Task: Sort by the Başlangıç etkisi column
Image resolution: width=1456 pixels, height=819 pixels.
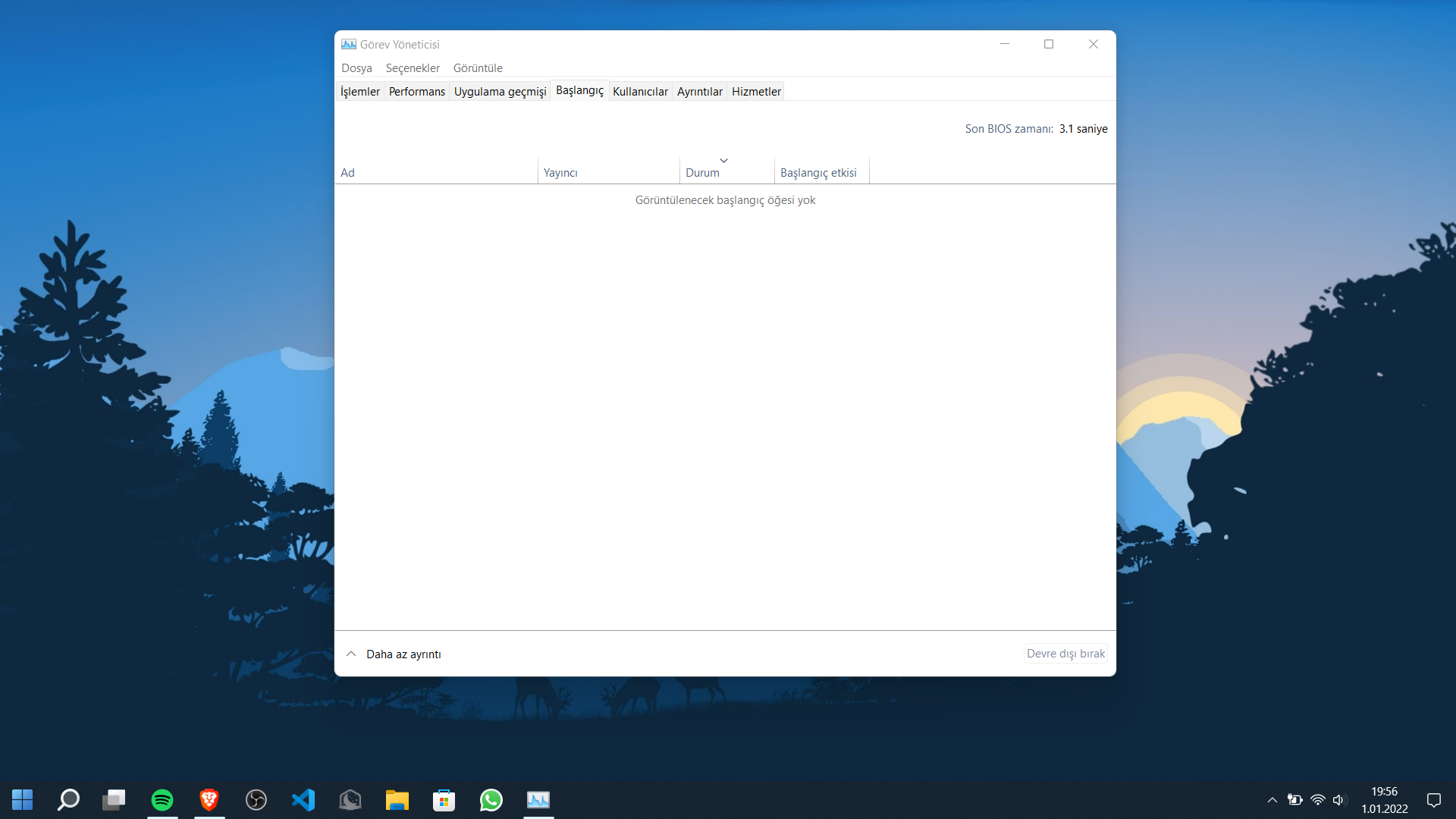Action: pyautogui.click(x=818, y=172)
